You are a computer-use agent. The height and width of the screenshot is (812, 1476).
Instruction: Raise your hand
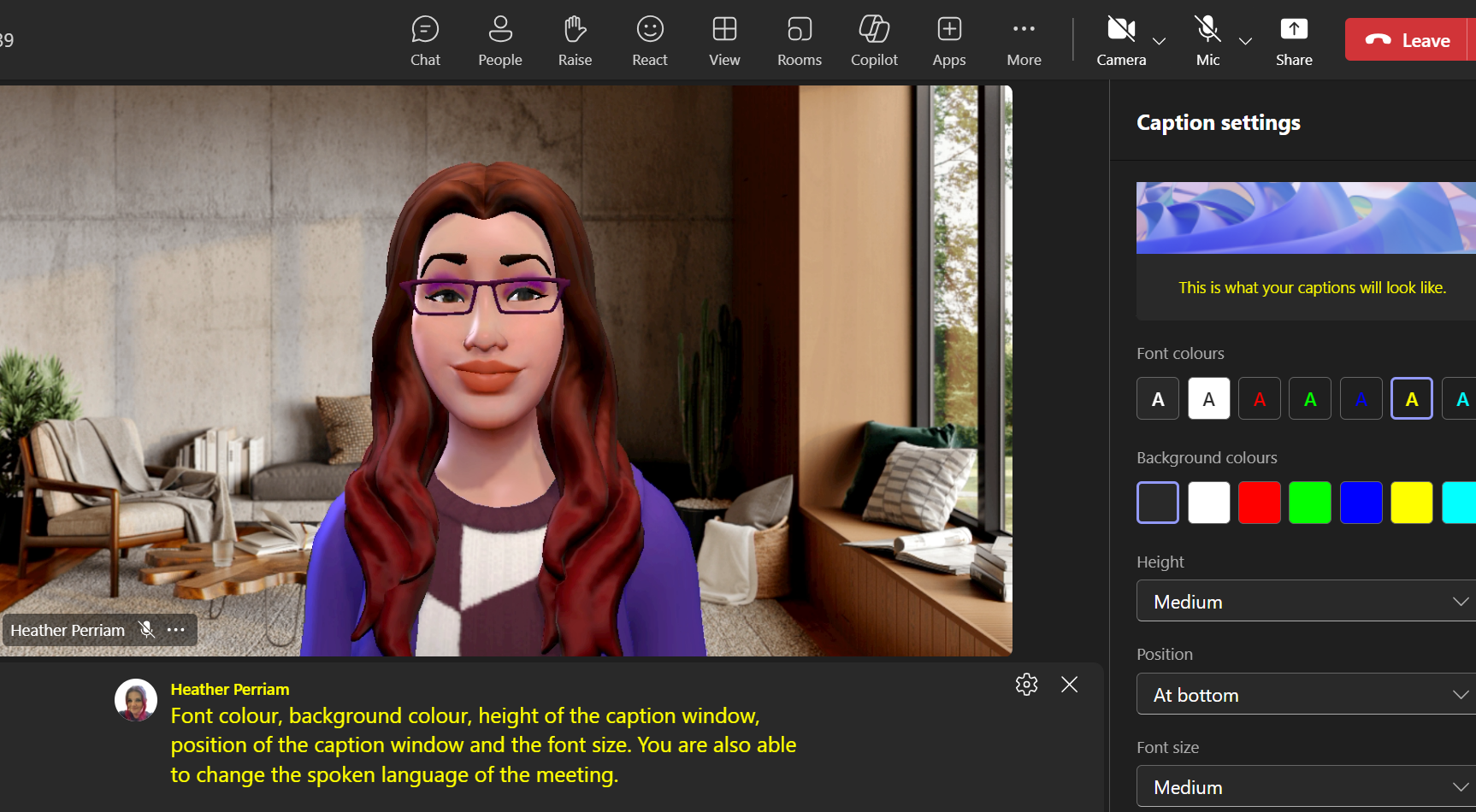(x=574, y=39)
